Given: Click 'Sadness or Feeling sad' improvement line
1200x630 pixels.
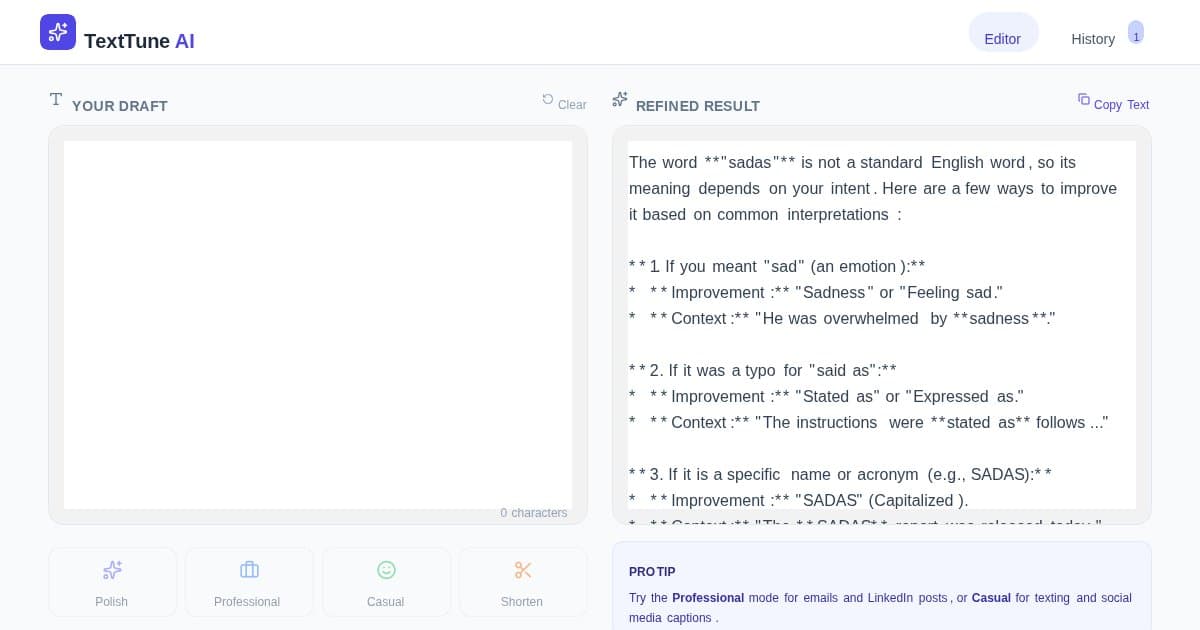Looking at the screenshot, I should [816, 292].
